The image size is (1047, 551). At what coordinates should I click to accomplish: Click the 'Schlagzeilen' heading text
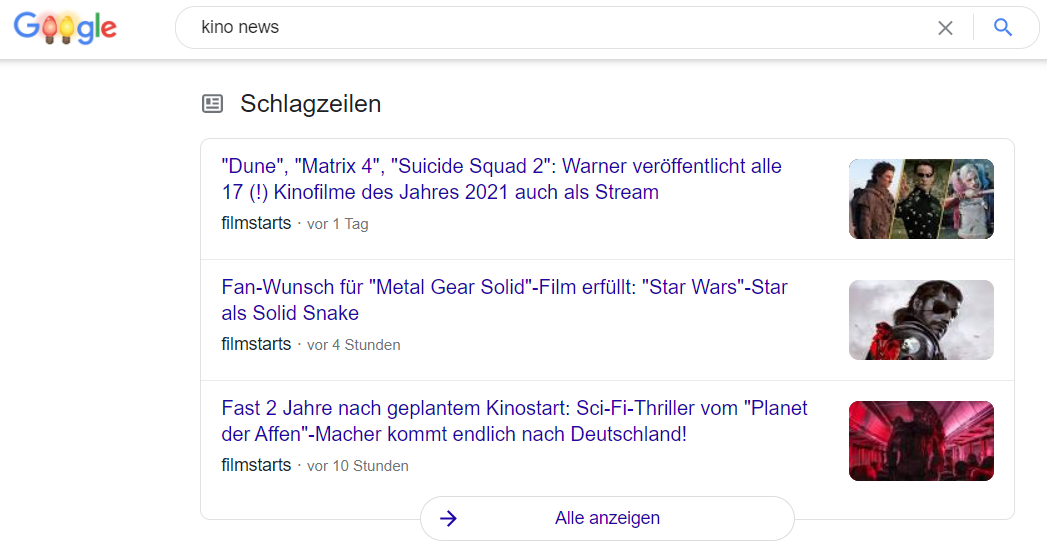pyautogui.click(x=310, y=104)
